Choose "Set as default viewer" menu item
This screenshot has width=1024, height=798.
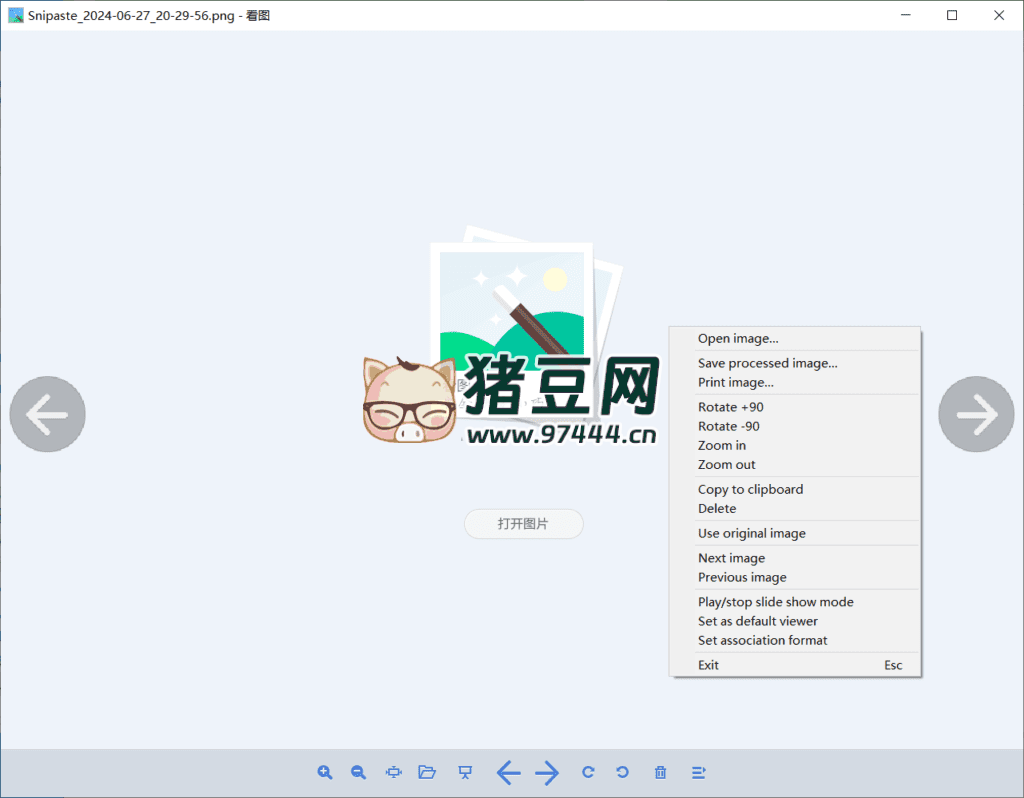(757, 621)
